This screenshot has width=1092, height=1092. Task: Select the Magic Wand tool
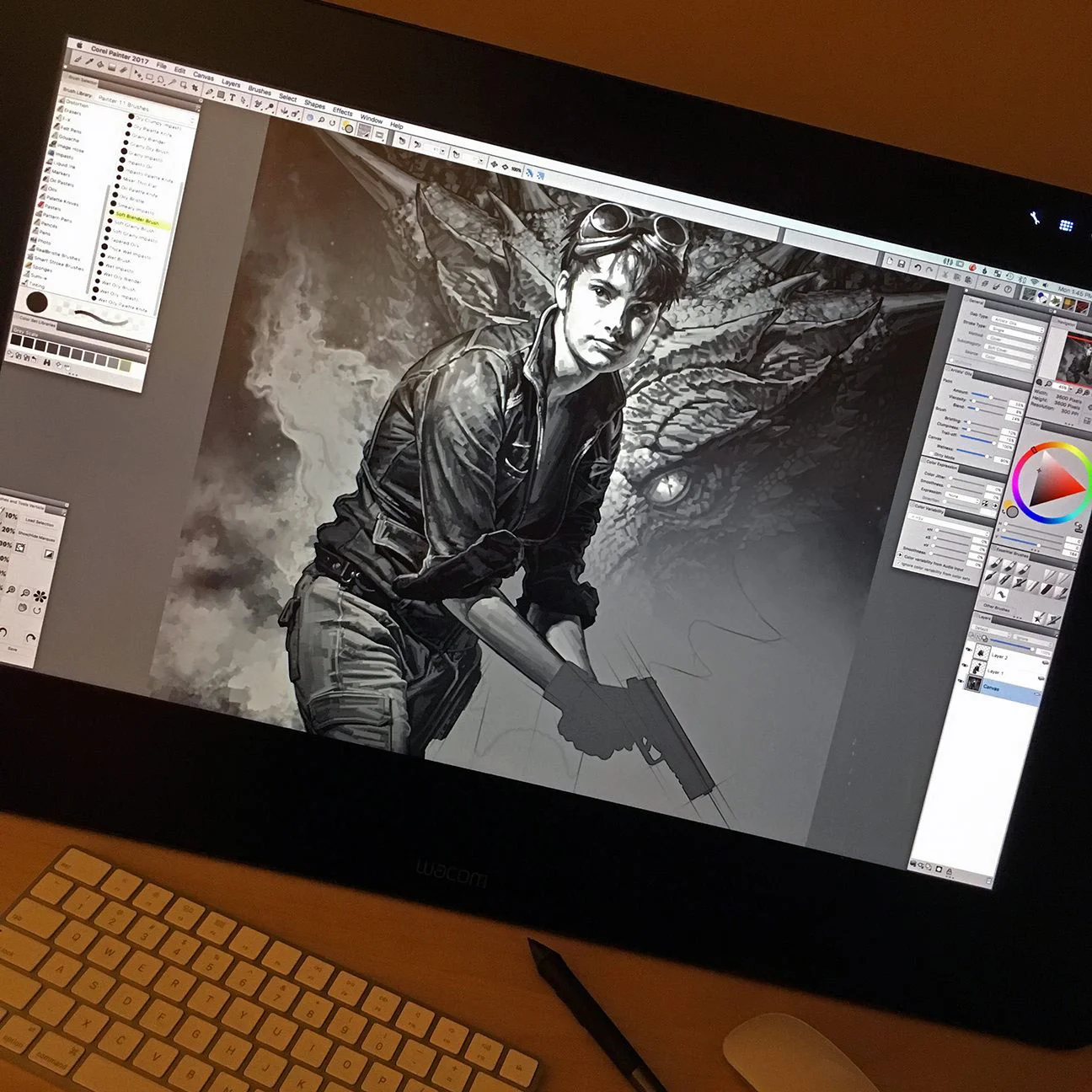172,82
